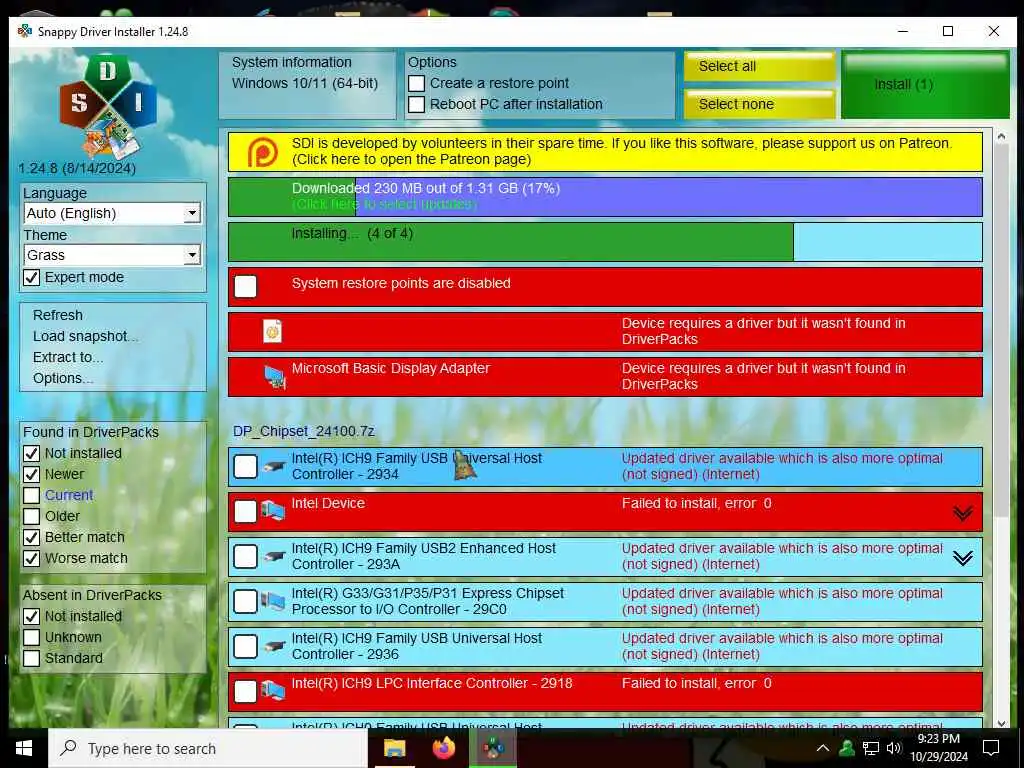Click scrollbar up arrow of driver list
Screen dimensions: 1024x768
[x=1002, y=136]
